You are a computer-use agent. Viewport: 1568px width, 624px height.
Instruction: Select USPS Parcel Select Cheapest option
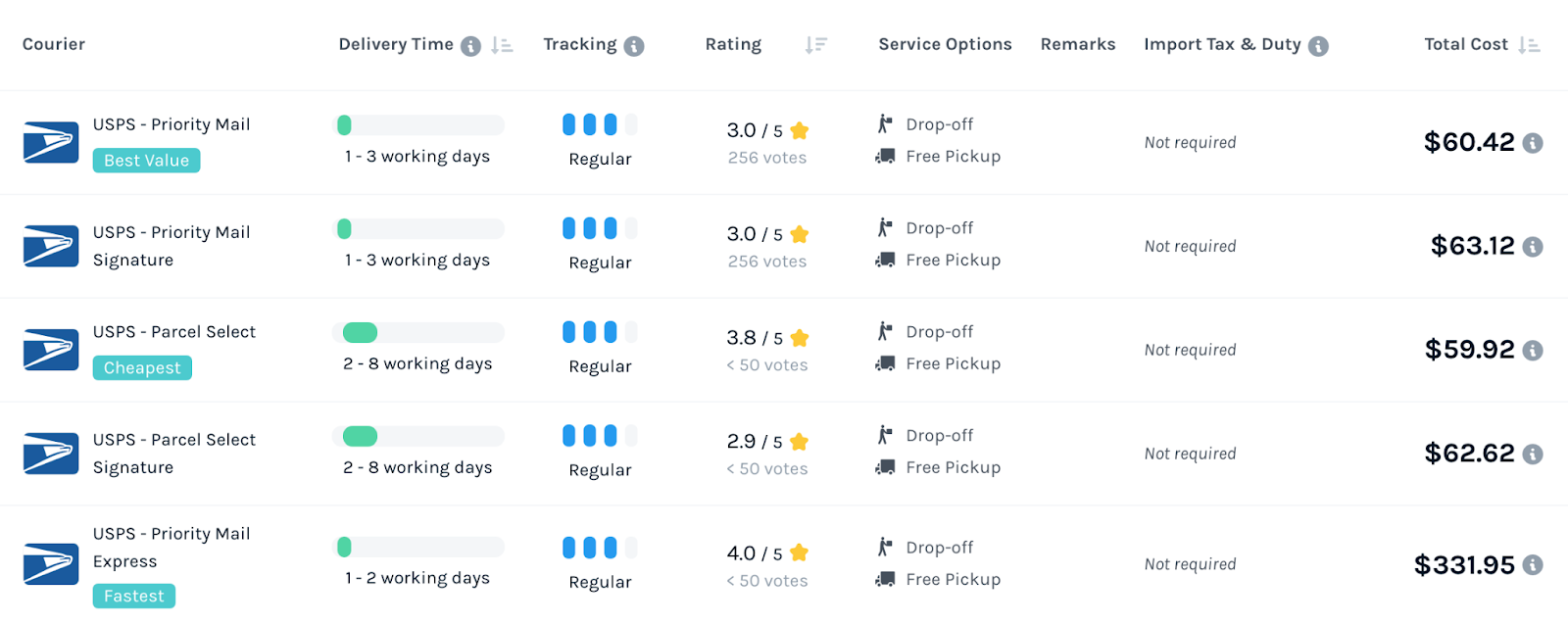coord(173,332)
